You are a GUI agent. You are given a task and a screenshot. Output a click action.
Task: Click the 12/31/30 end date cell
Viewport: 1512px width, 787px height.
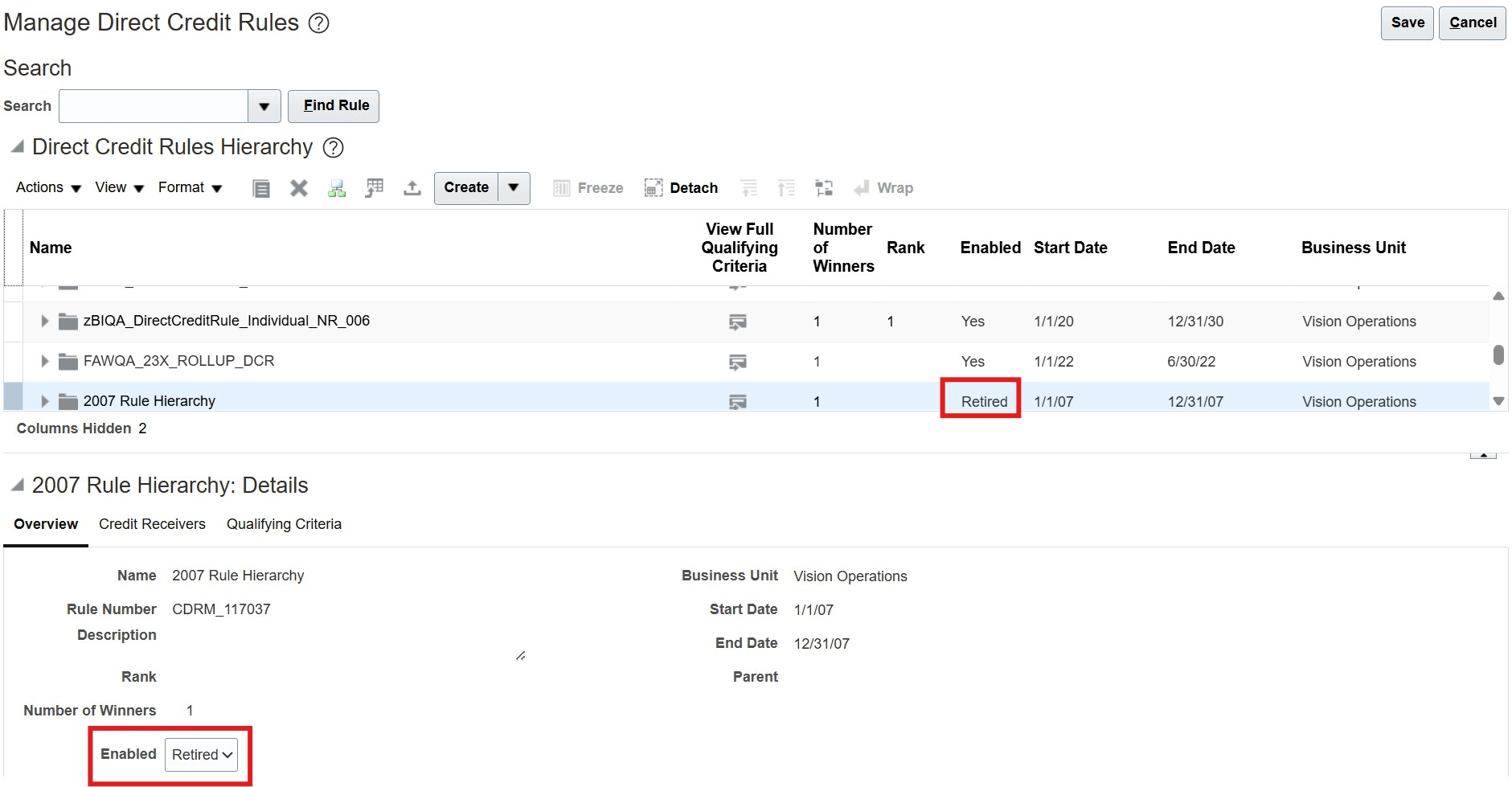[1195, 322]
